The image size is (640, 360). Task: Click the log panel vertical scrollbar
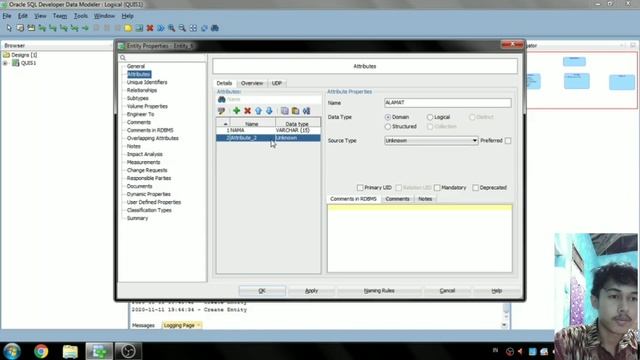(506, 315)
